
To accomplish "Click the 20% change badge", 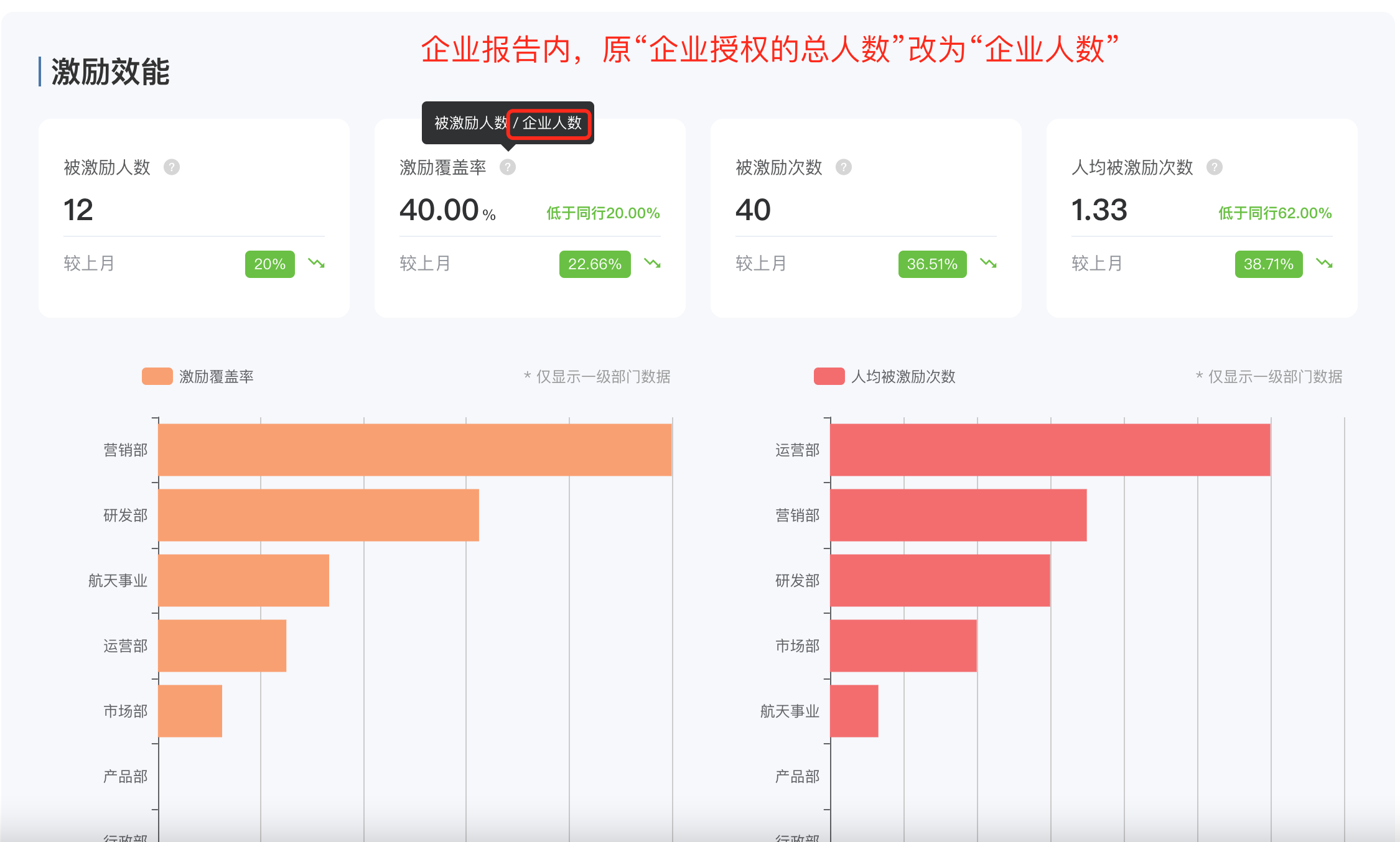I will coord(269,264).
